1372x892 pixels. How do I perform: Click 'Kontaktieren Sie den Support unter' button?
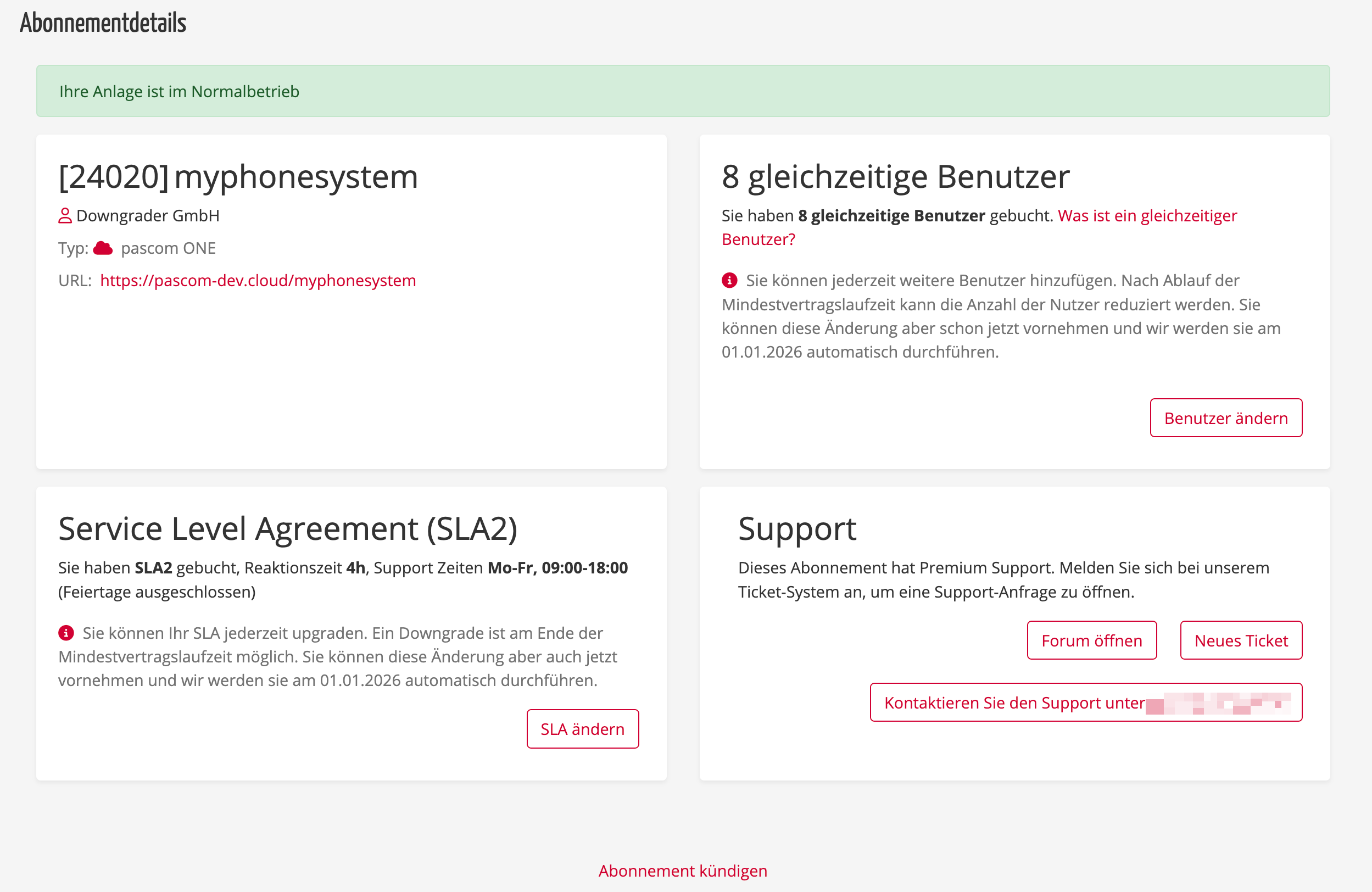pyautogui.click(x=1085, y=703)
